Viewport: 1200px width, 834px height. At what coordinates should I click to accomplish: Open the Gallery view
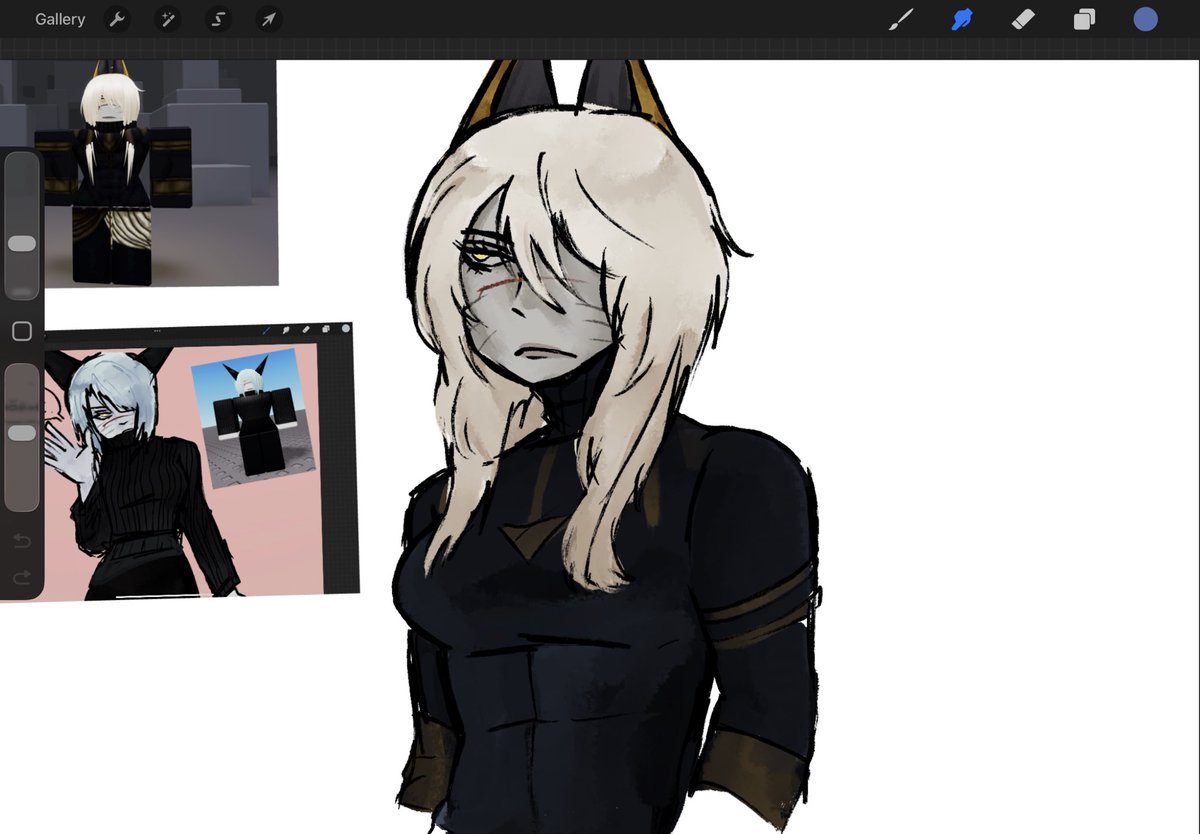coord(60,19)
